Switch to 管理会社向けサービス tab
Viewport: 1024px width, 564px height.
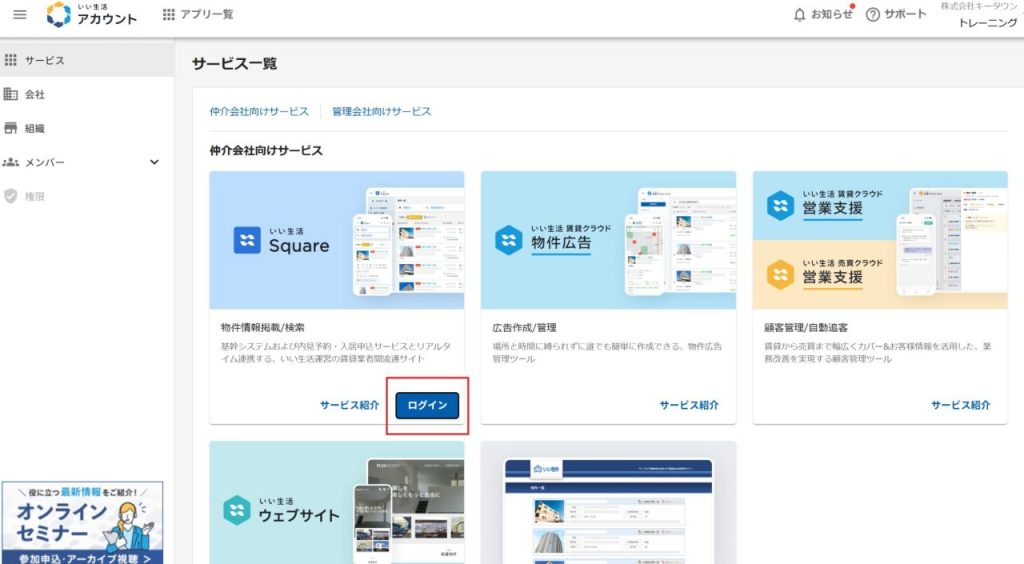point(382,111)
